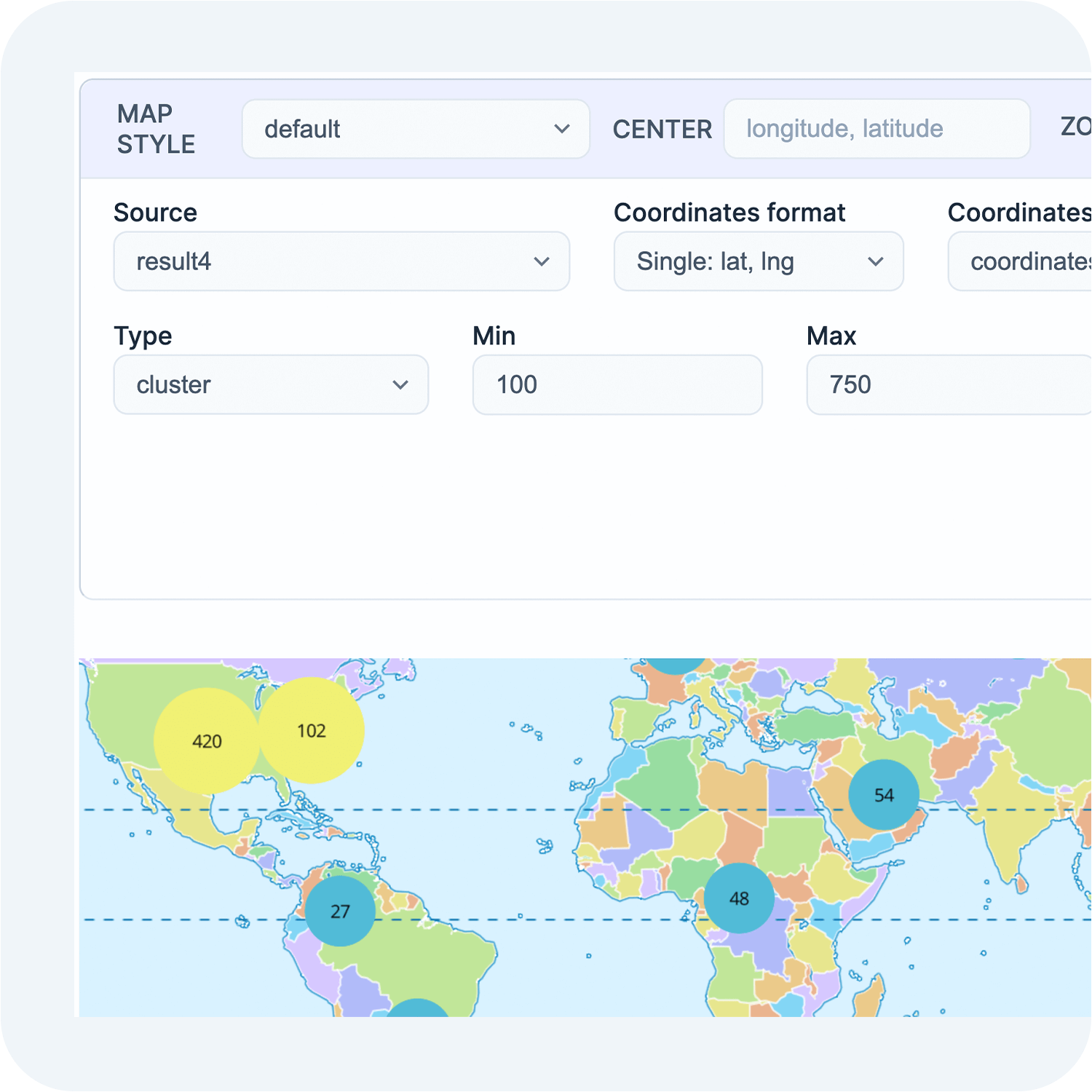The height and width of the screenshot is (1092, 1092).
Task: Click the chevron next to Single: lat, lng
Action: click(877, 261)
